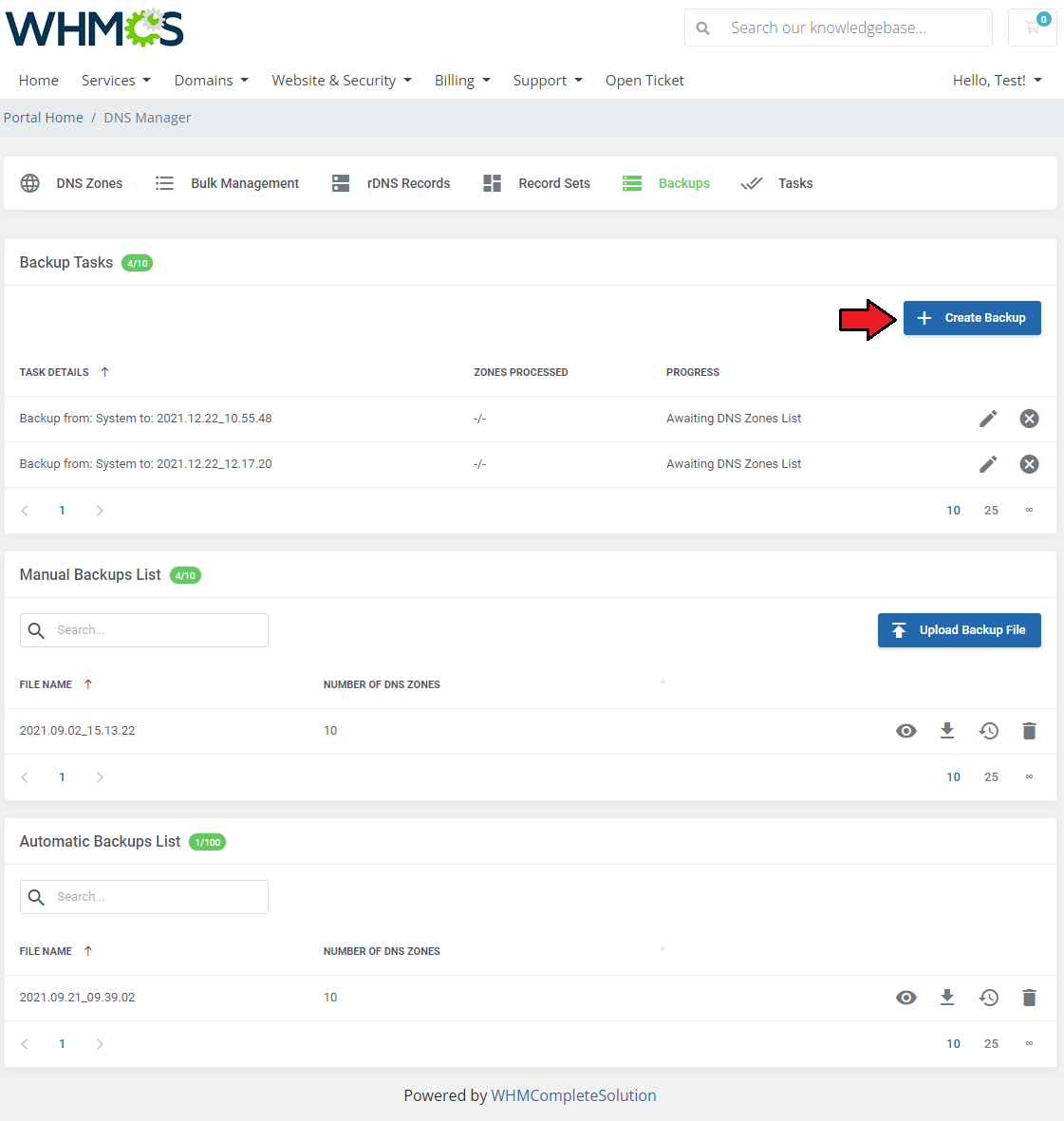Select row Backup from: System to: 2021.12.22_10.55.48
The image size is (1064, 1121).
[x=531, y=419]
